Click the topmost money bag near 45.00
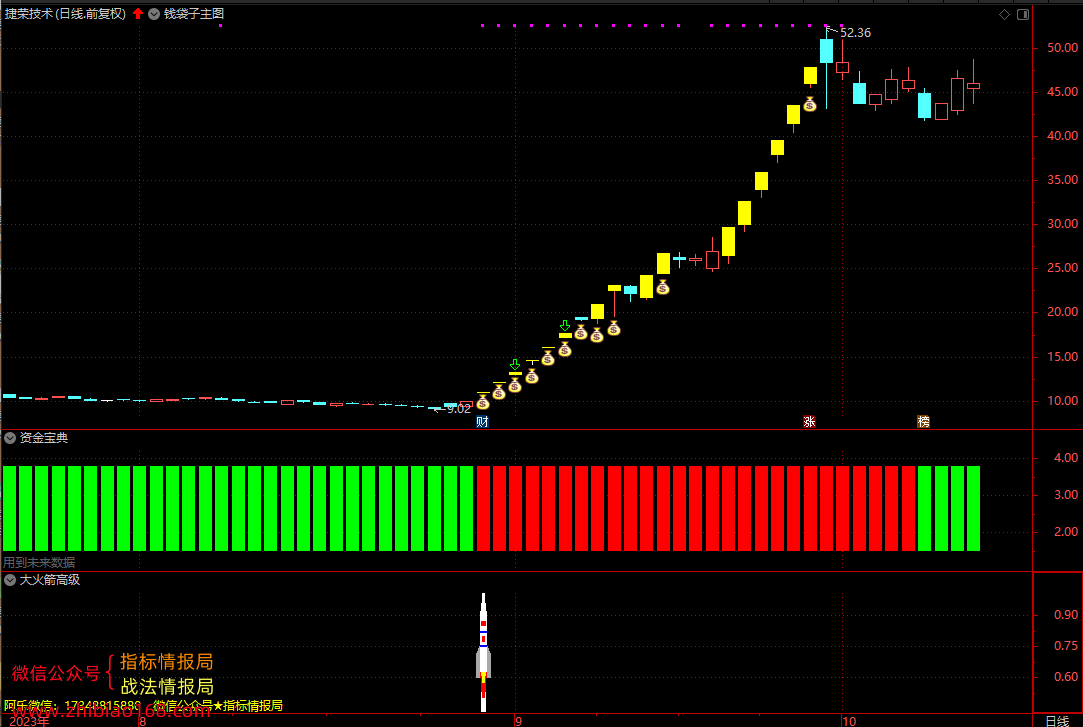The image size is (1083, 727). tap(810, 104)
